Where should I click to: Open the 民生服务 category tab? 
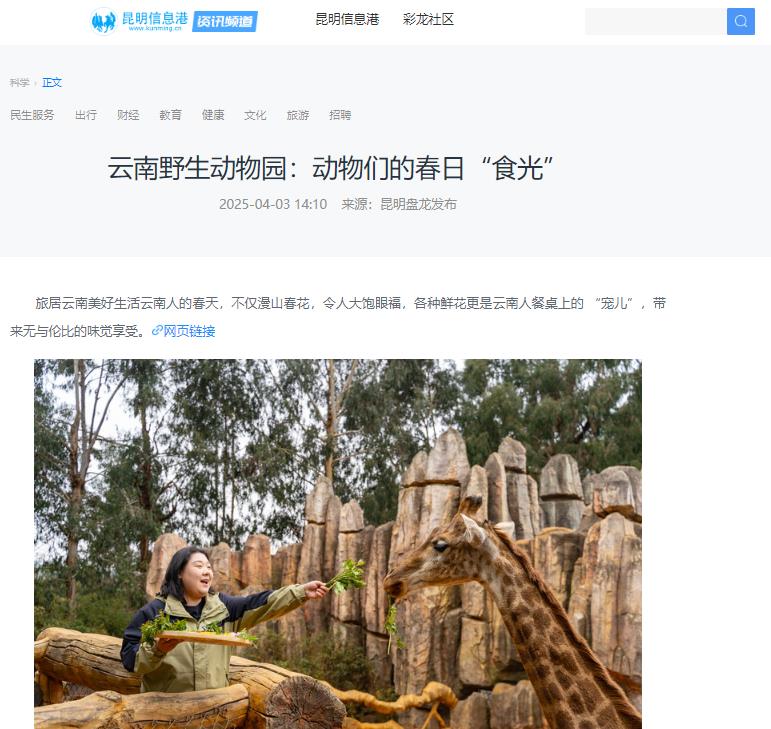(32, 115)
